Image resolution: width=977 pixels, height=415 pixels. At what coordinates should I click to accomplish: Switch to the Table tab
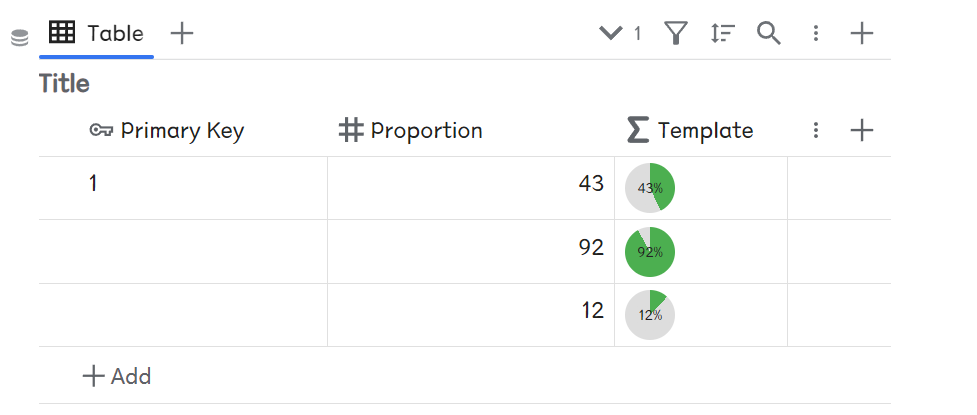[x=96, y=33]
